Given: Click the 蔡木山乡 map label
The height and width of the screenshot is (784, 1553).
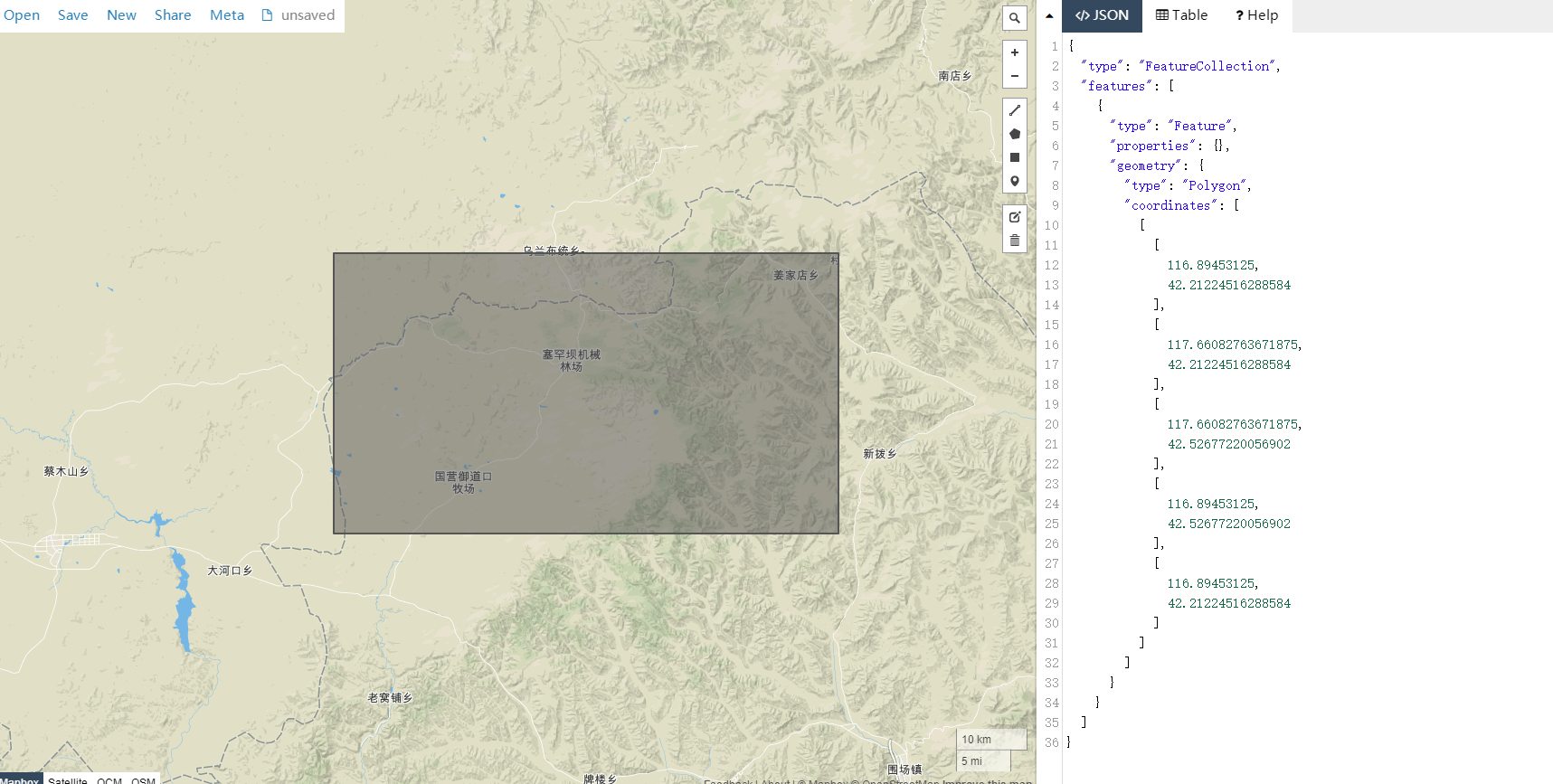Looking at the screenshot, I should [x=66, y=471].
